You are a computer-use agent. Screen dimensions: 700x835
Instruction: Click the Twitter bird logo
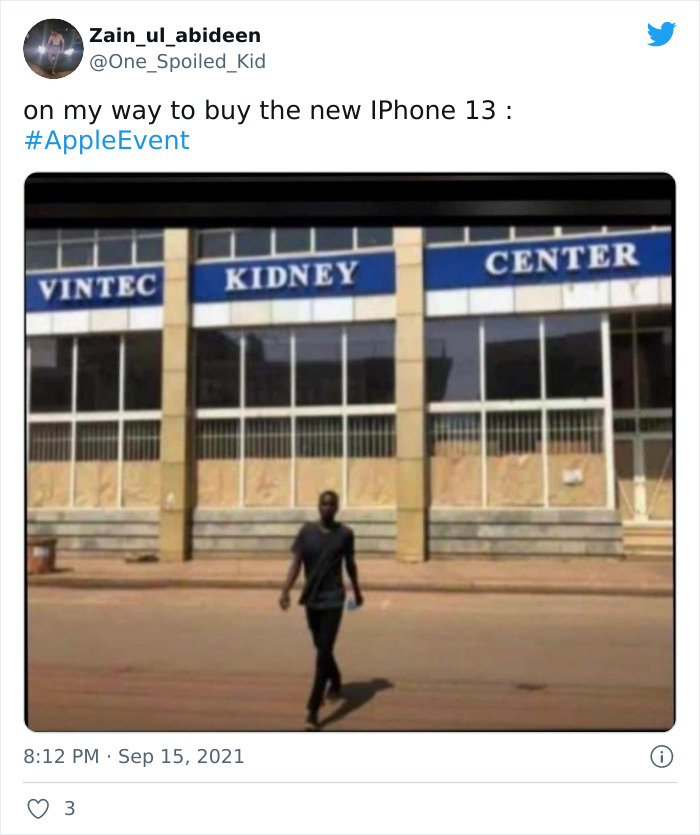(x=662, y=34)
